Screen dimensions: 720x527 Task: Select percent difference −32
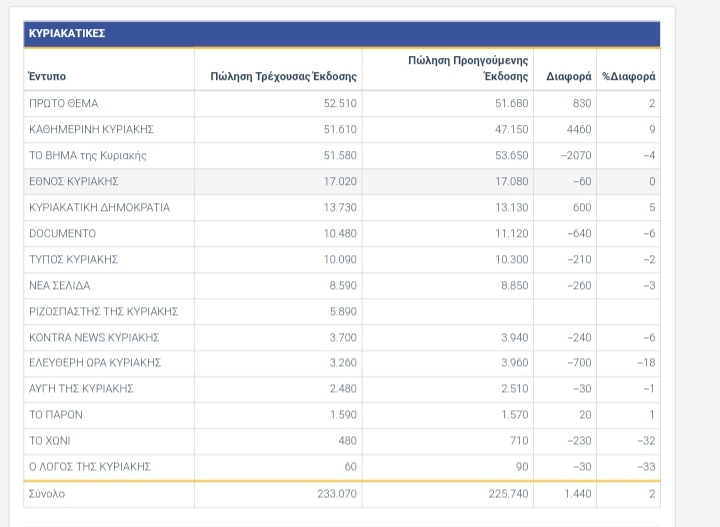(646, 441)
